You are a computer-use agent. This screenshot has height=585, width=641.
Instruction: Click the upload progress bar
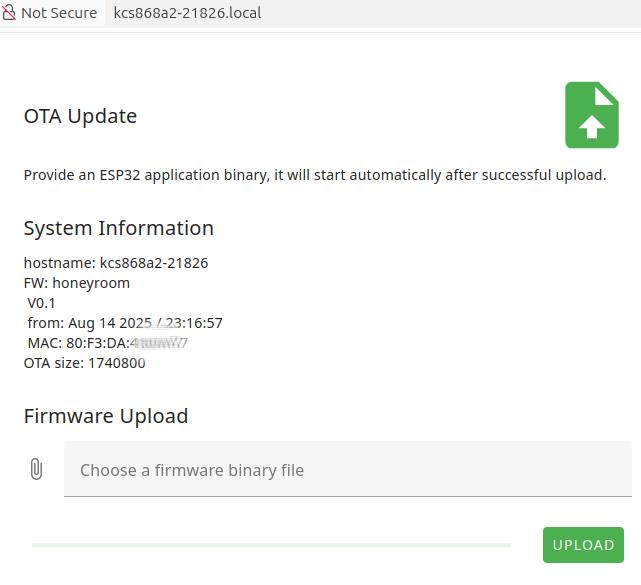coord(271,545)
